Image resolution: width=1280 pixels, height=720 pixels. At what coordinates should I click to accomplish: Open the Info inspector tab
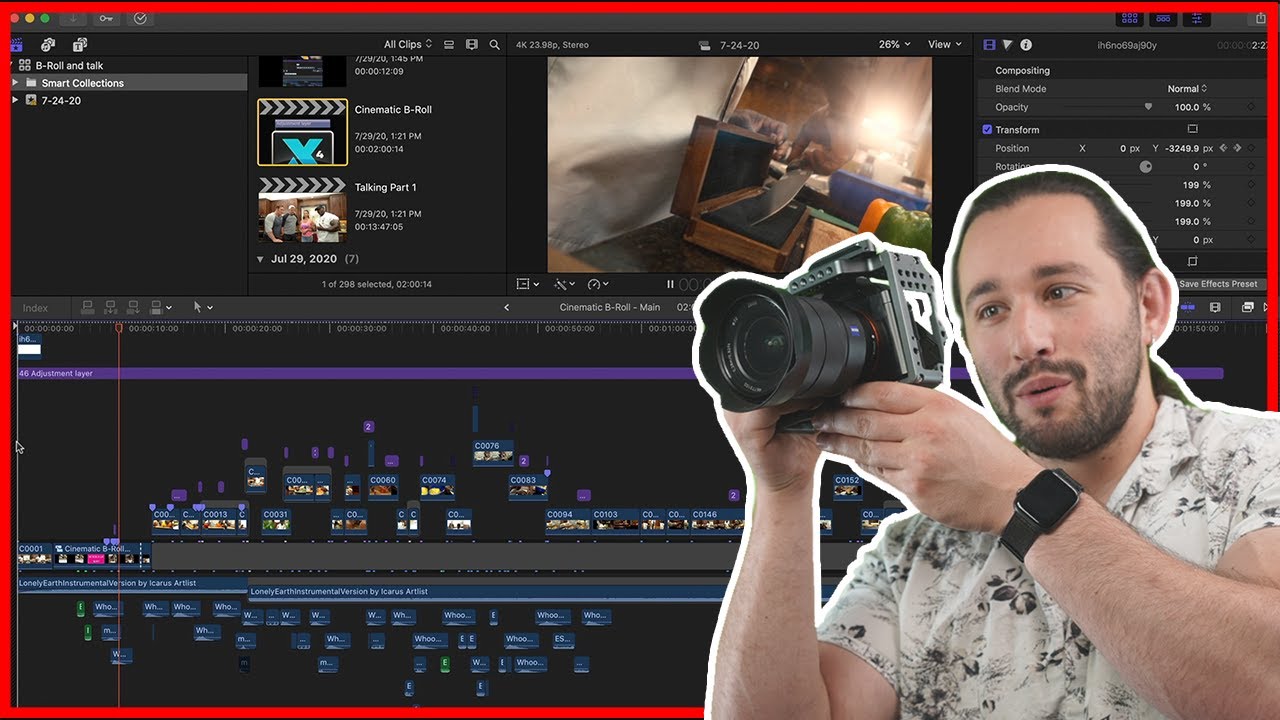pos(1026,45)
